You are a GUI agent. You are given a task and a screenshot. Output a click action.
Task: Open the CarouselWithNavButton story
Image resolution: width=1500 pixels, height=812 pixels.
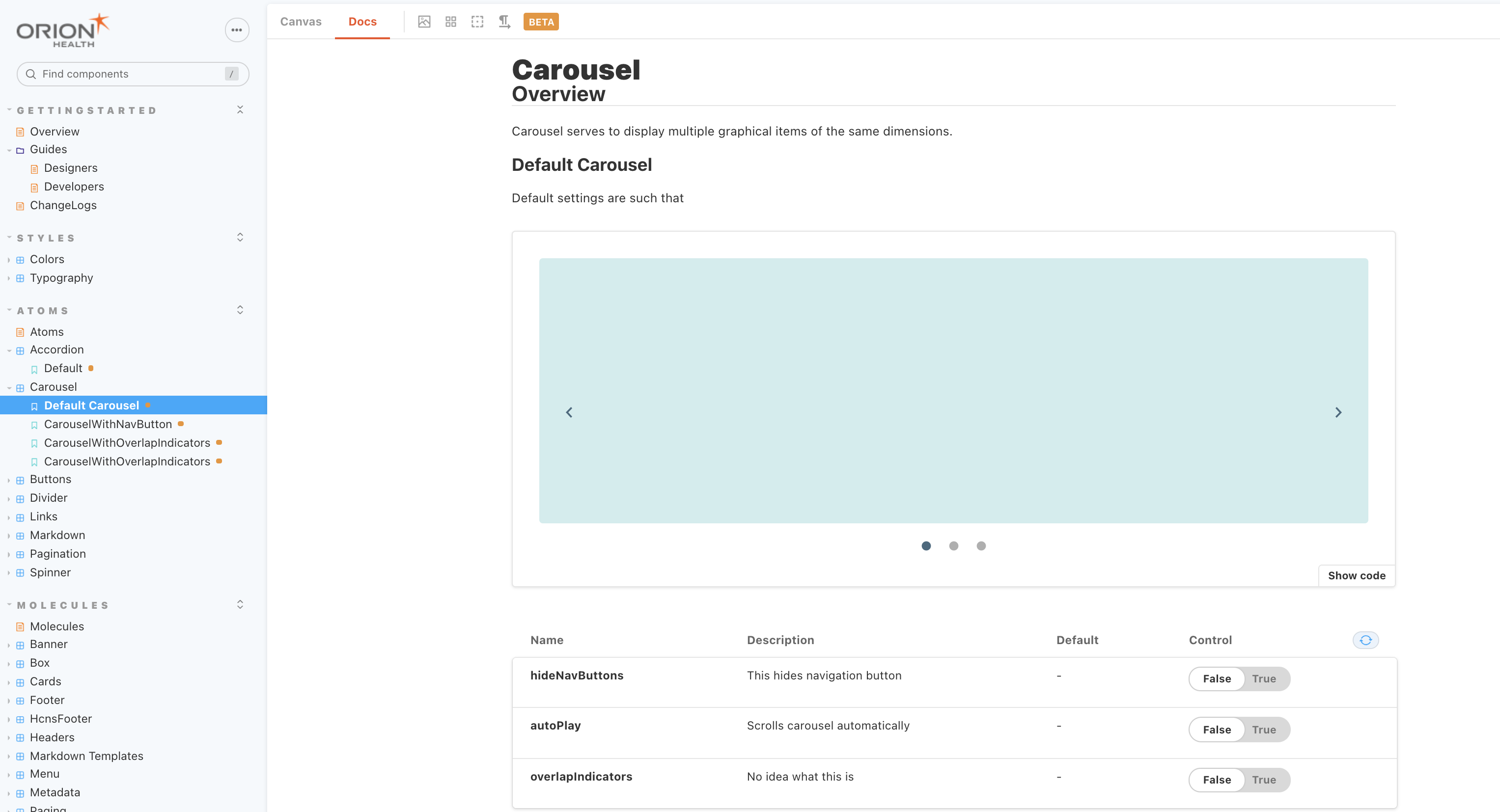tap(108, 424)
